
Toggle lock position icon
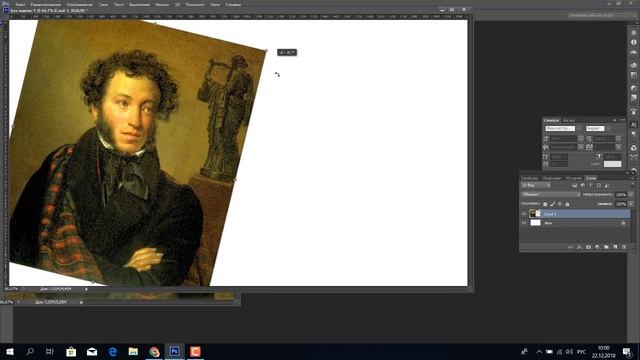pos(560,204)
